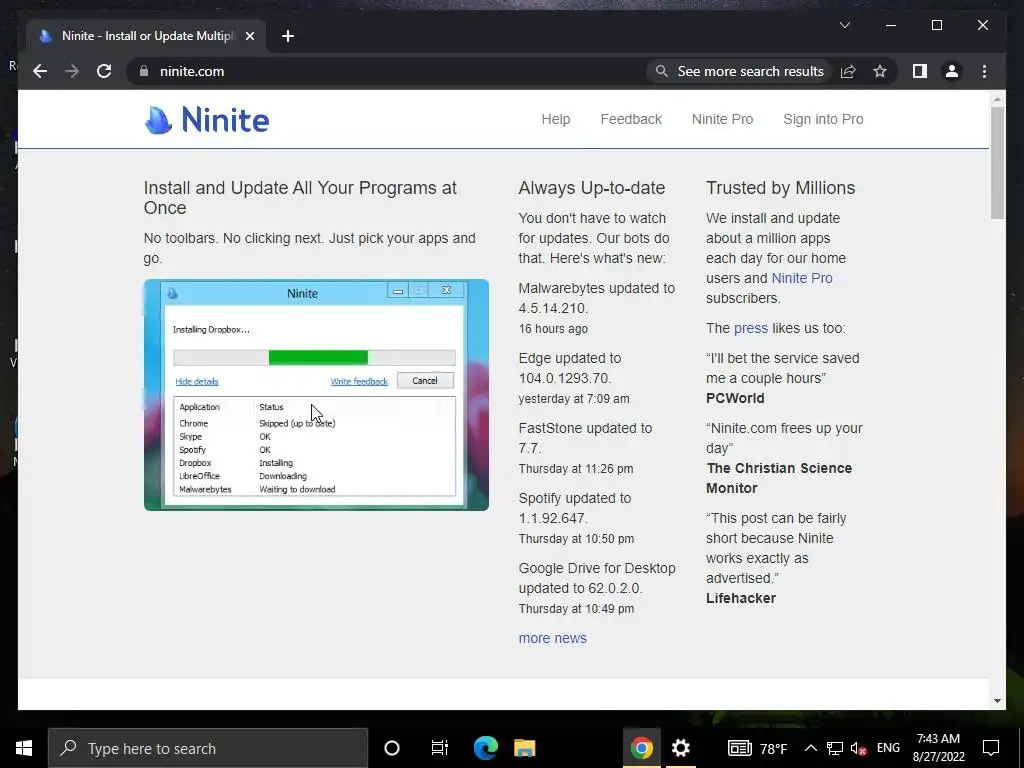Open weather widget showing 78°F
The image size is (1024, 768).
(x=758, y=748)
